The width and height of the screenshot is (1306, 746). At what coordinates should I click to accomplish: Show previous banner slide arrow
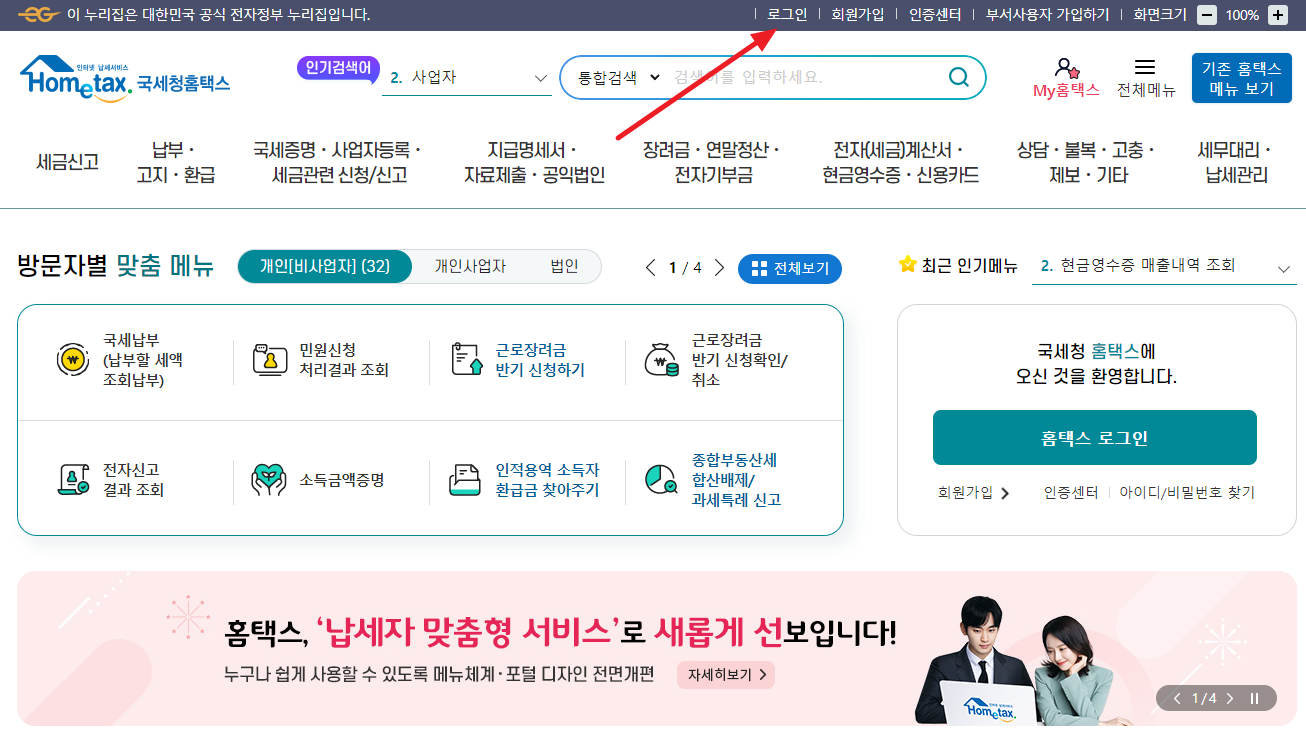pos(1178,698)
